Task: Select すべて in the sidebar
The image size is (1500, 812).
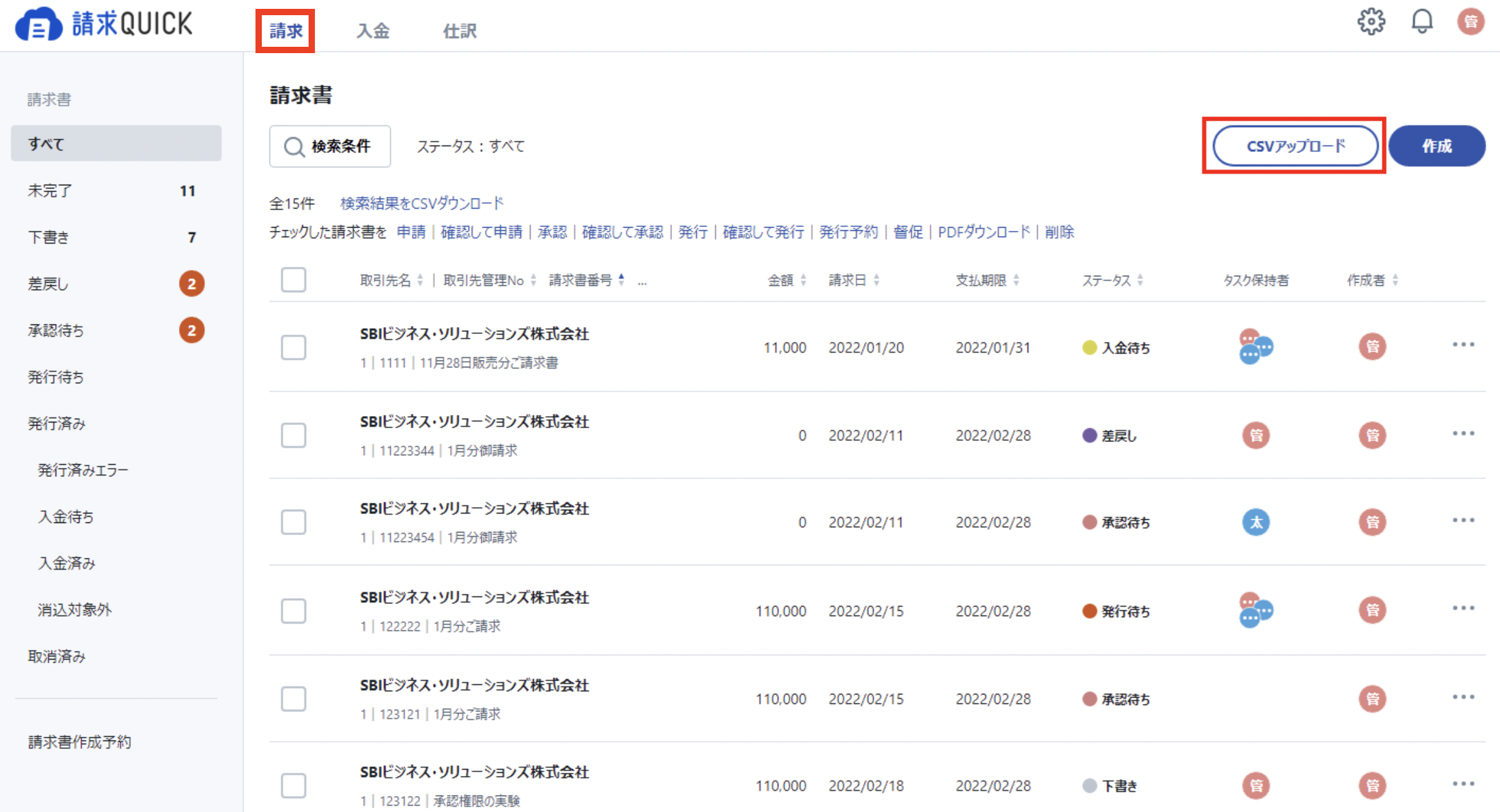Action: [116, 144]
